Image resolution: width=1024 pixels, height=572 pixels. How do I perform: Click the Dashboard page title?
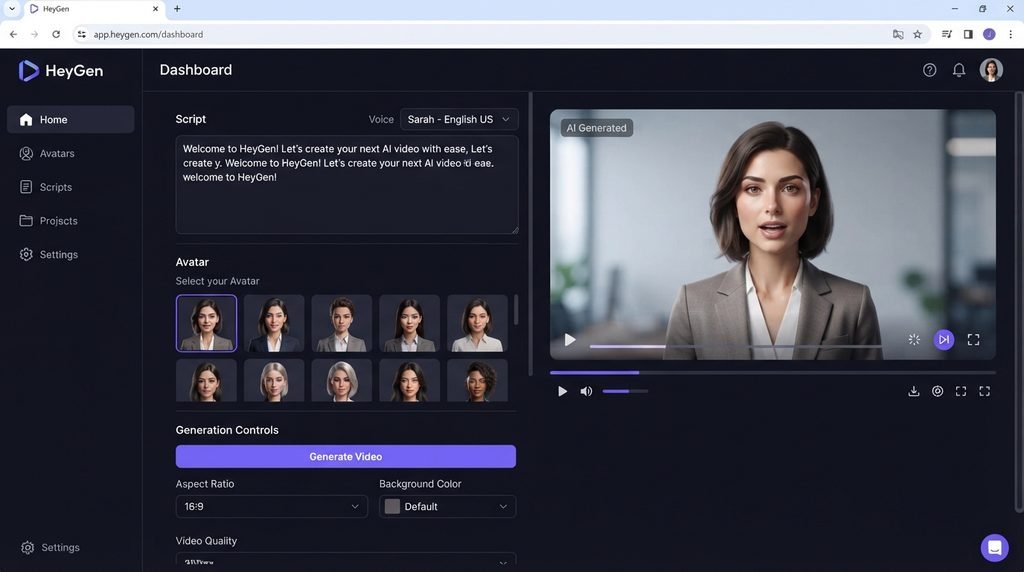[196, 70]
